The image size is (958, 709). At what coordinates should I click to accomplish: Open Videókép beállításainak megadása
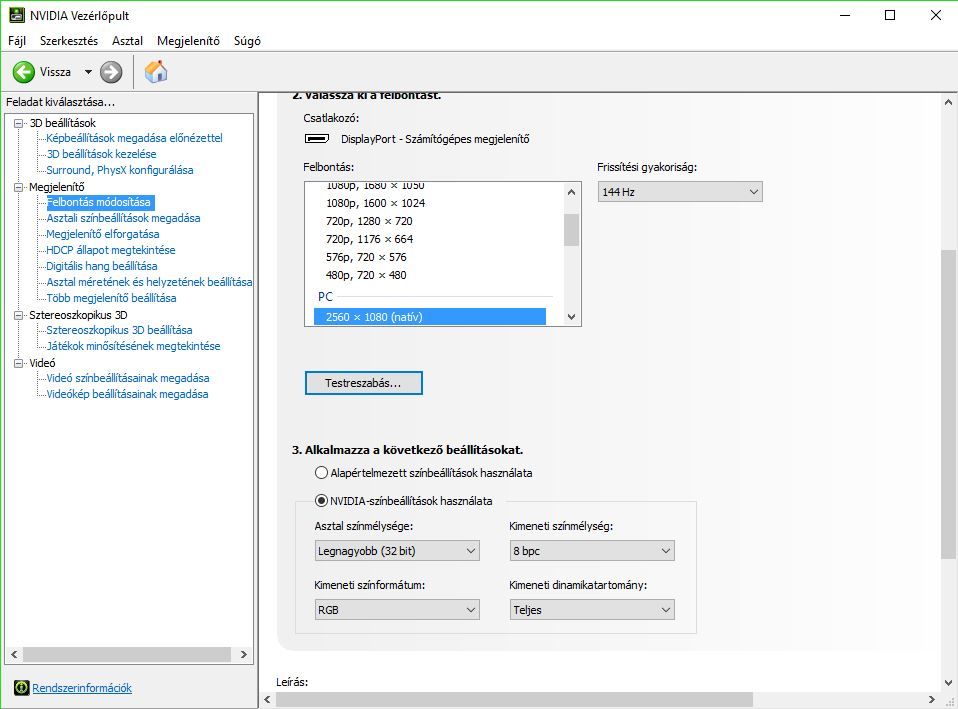click(x=127, y=394)
